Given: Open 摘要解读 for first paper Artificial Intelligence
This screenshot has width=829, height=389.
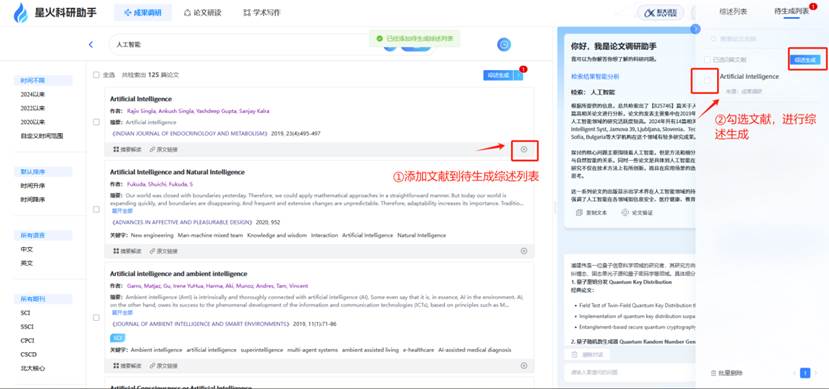Looking at the screenshot, I should click(x=127, y=150).
